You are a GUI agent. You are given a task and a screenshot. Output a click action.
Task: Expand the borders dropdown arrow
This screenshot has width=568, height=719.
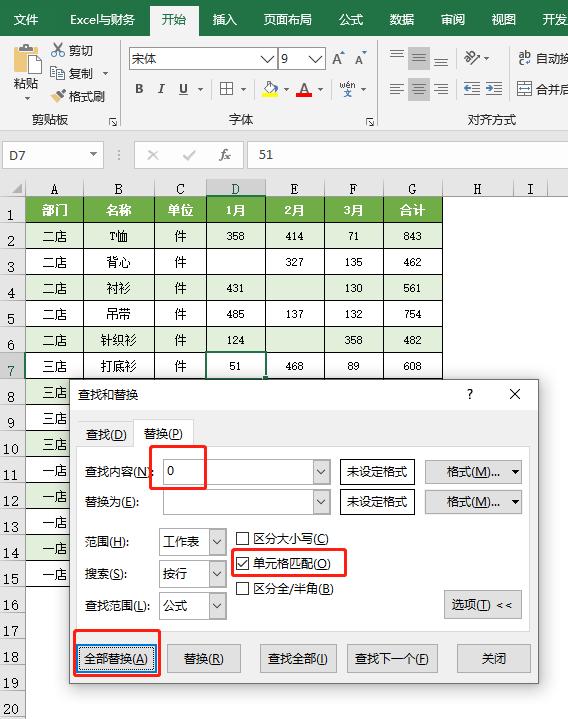pyautogui.click(x=243, y=89)
